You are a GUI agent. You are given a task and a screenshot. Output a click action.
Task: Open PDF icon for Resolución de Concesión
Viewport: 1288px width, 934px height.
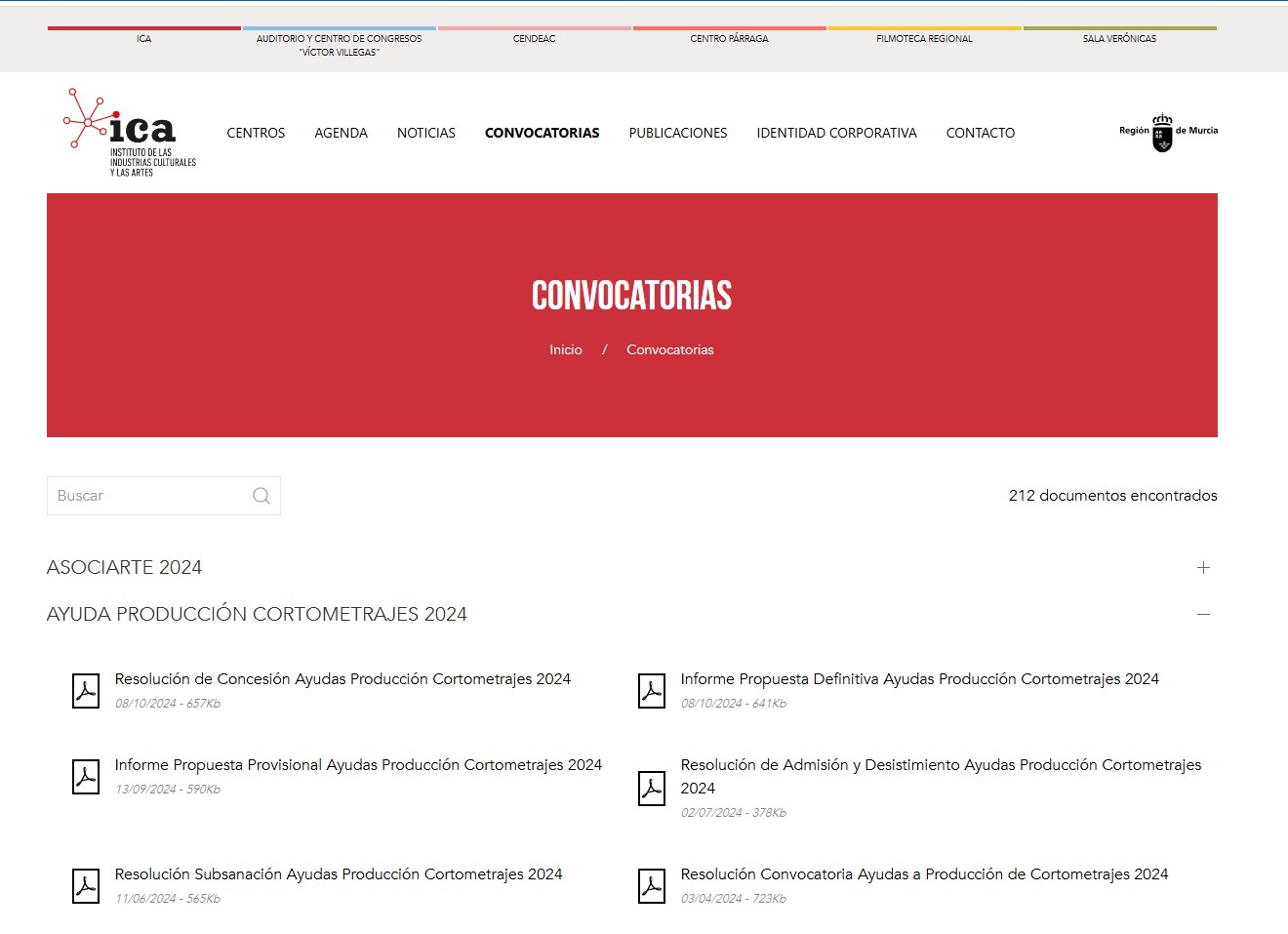[86, 691]
